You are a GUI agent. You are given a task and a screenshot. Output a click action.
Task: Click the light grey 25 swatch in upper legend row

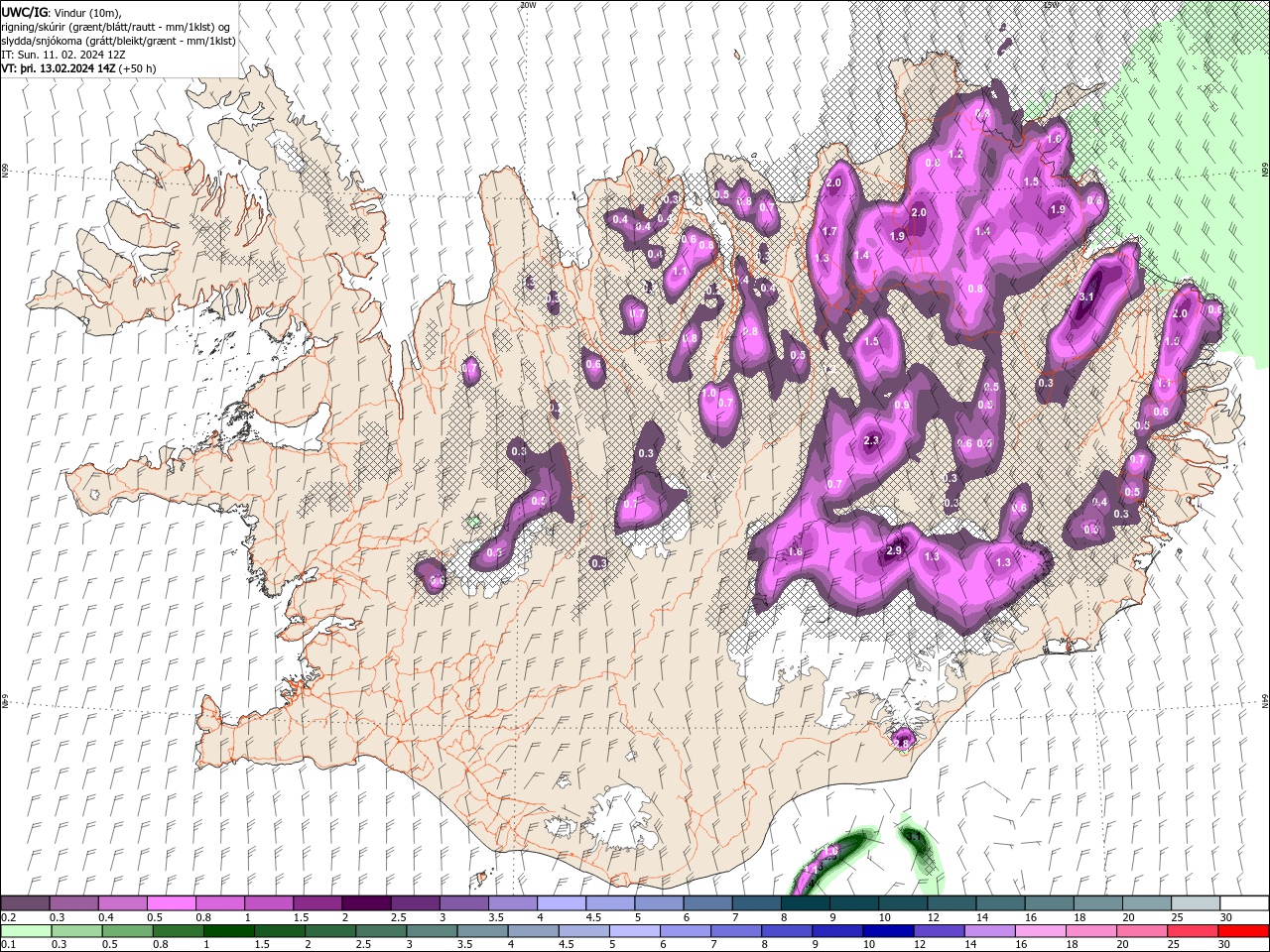(x=1195, y=903)
